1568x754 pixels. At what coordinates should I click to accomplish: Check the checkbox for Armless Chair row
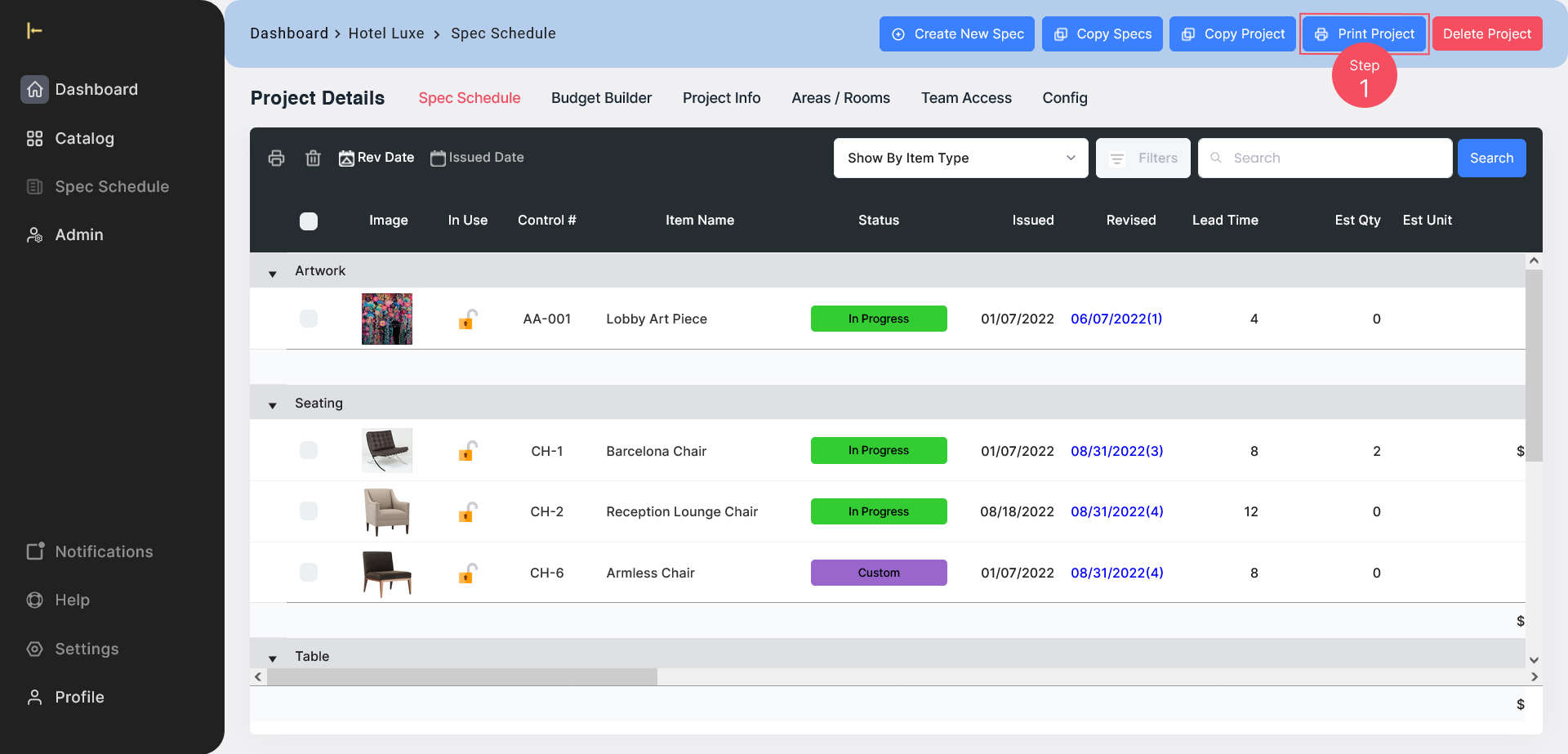point(309,573)
